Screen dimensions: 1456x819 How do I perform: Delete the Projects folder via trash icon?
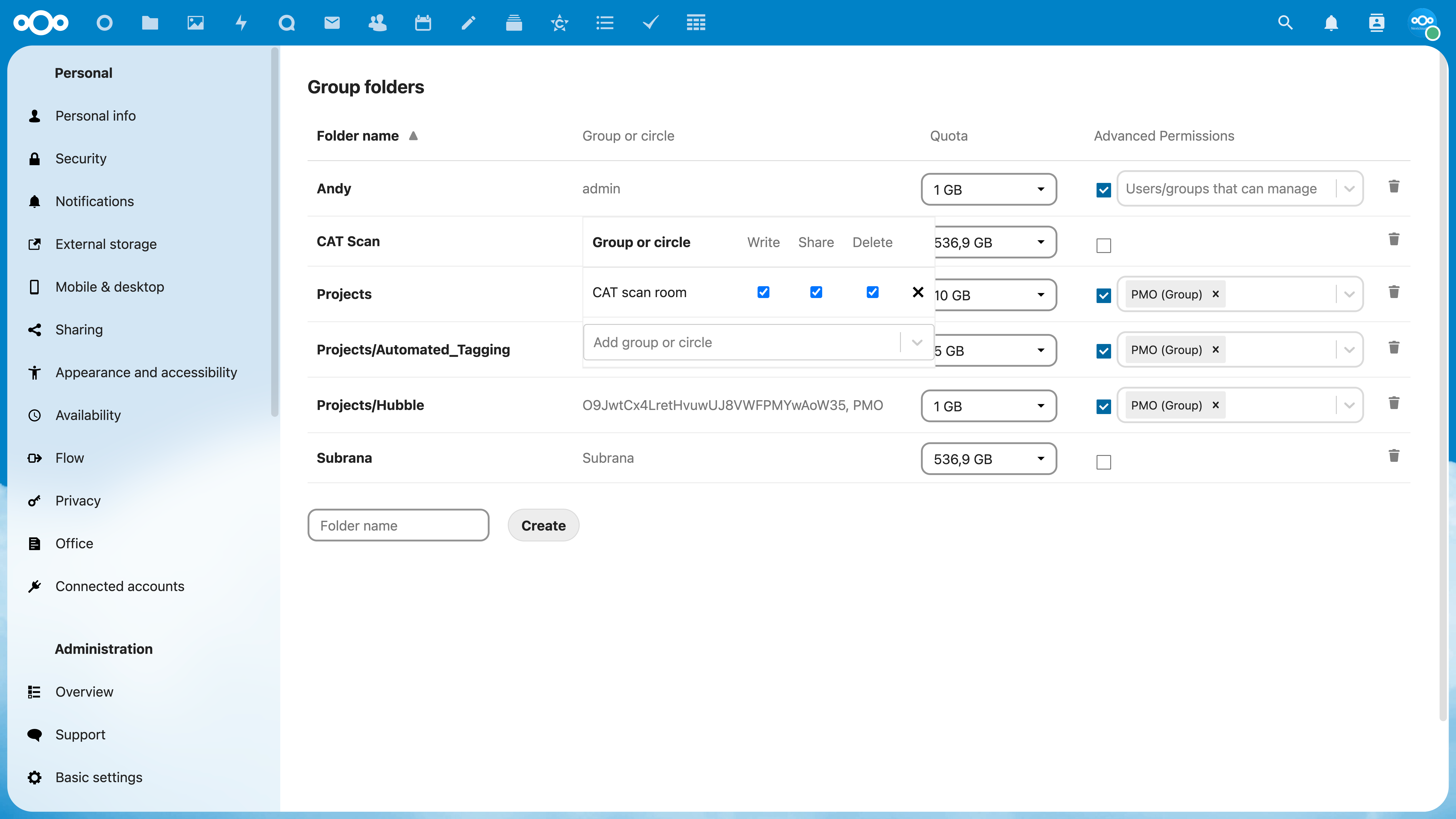1394,292
